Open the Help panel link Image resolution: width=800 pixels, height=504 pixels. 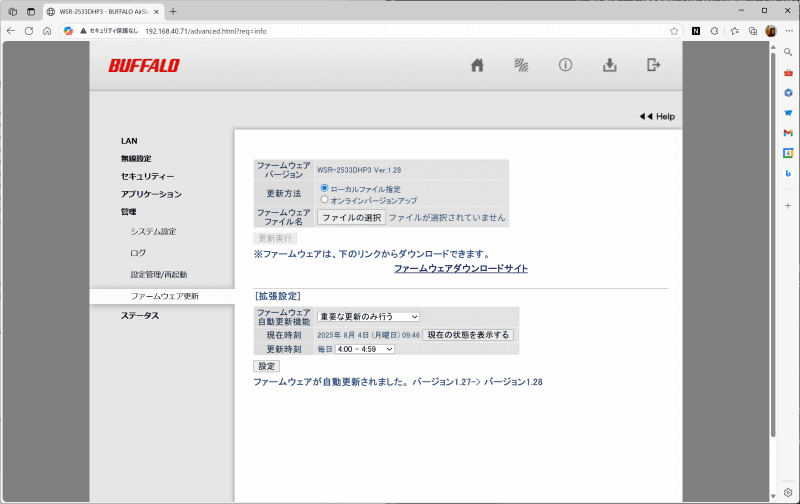tap(657, 116)
